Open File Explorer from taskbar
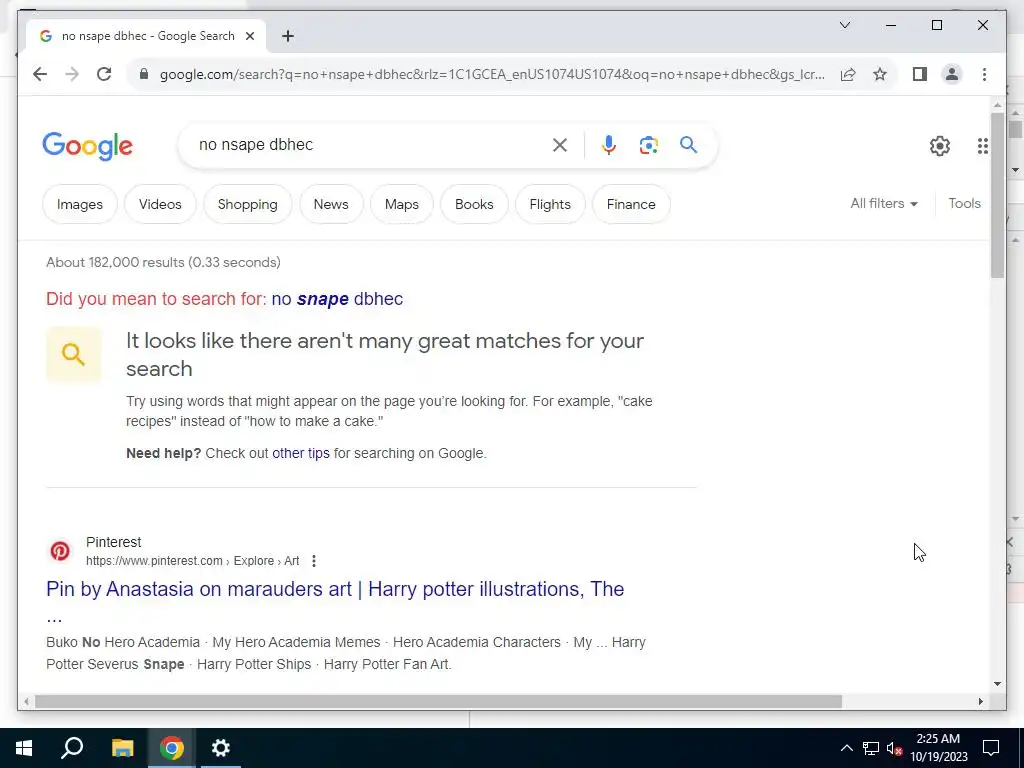The width and height of the screenshot is (1024, 768). pos(122,748)
